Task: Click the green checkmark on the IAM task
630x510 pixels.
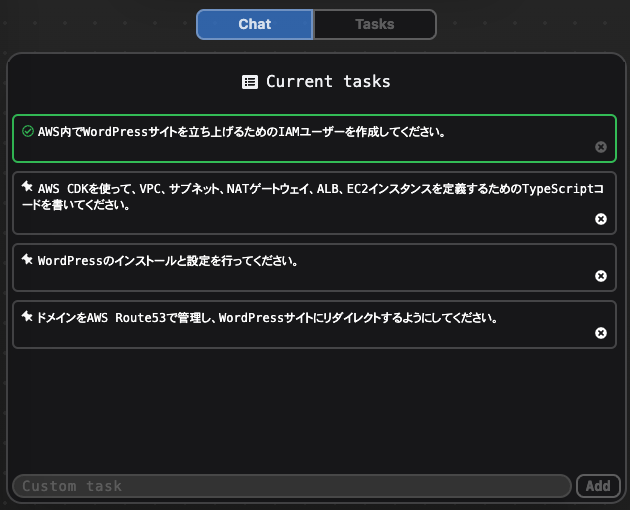Action: coord(28,131)
